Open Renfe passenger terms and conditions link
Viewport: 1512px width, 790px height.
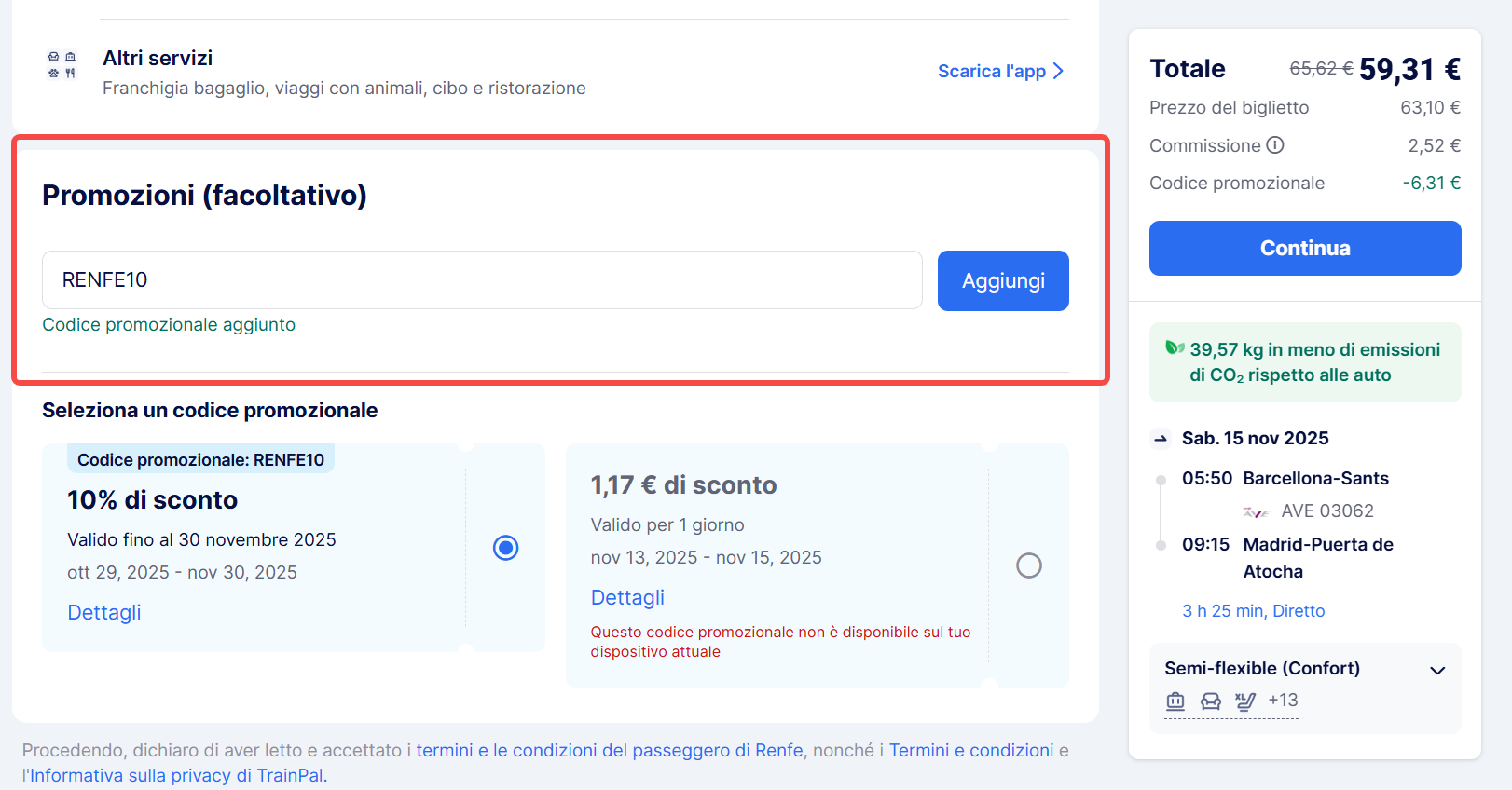(x=610, y=750)
